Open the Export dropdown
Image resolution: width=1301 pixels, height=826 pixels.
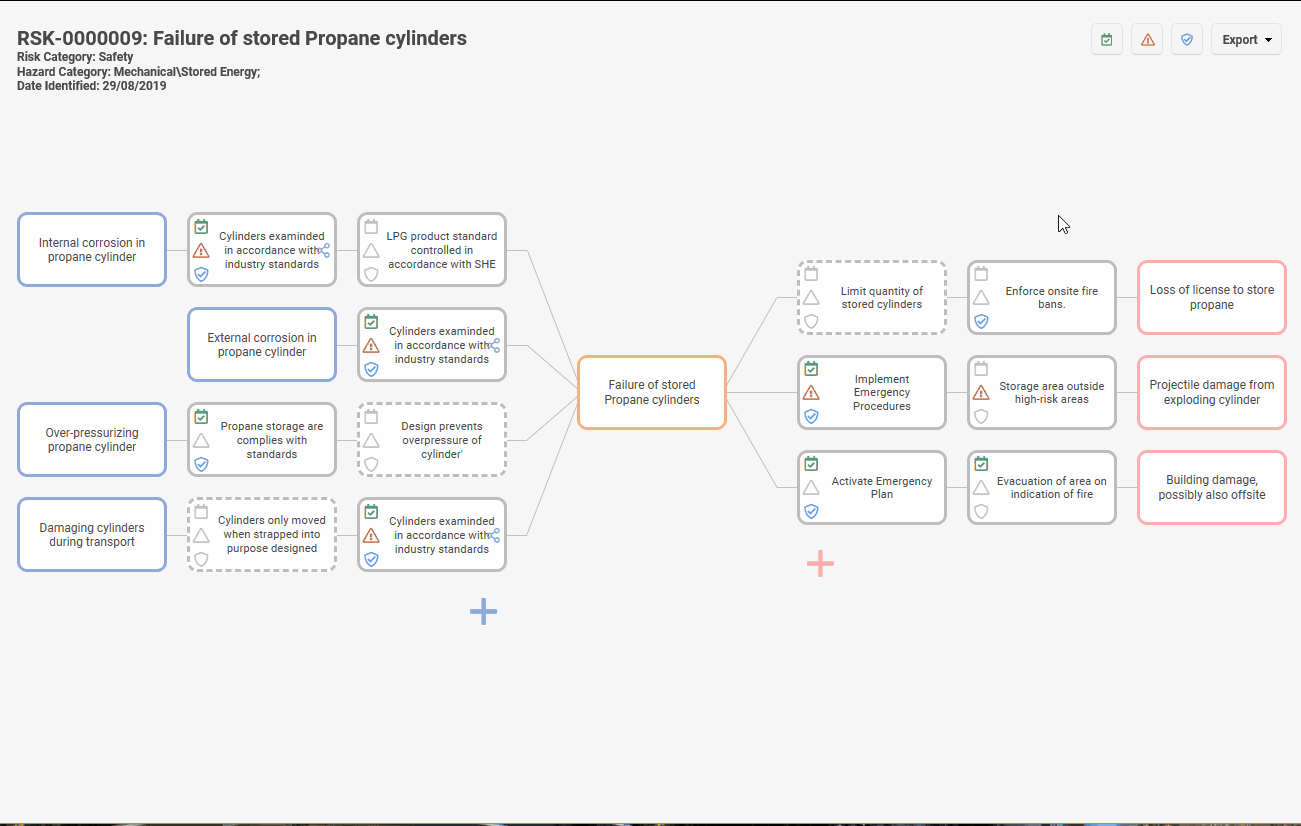coord(1246,40)
